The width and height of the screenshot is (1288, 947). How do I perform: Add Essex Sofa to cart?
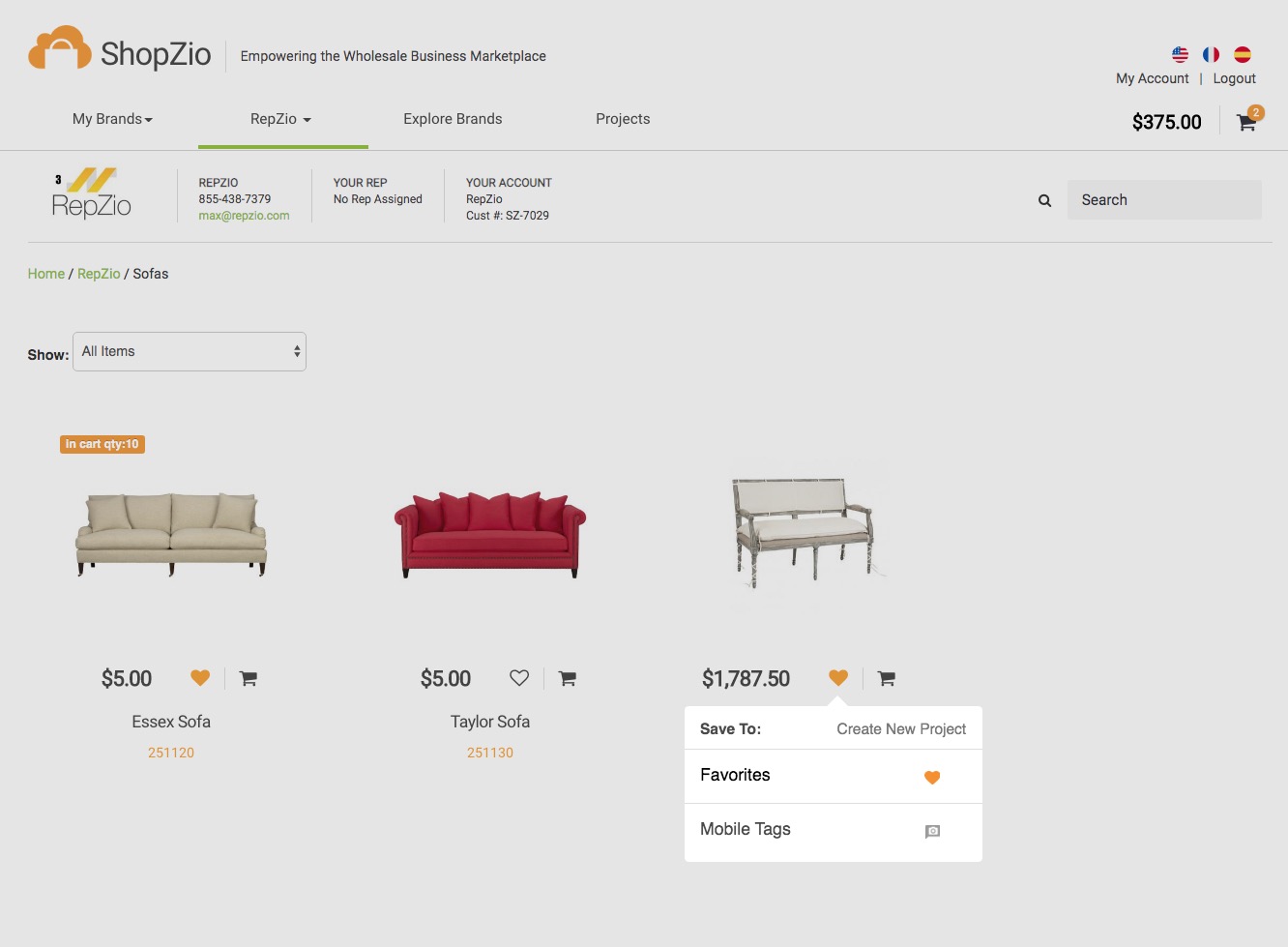coord(249,678)
